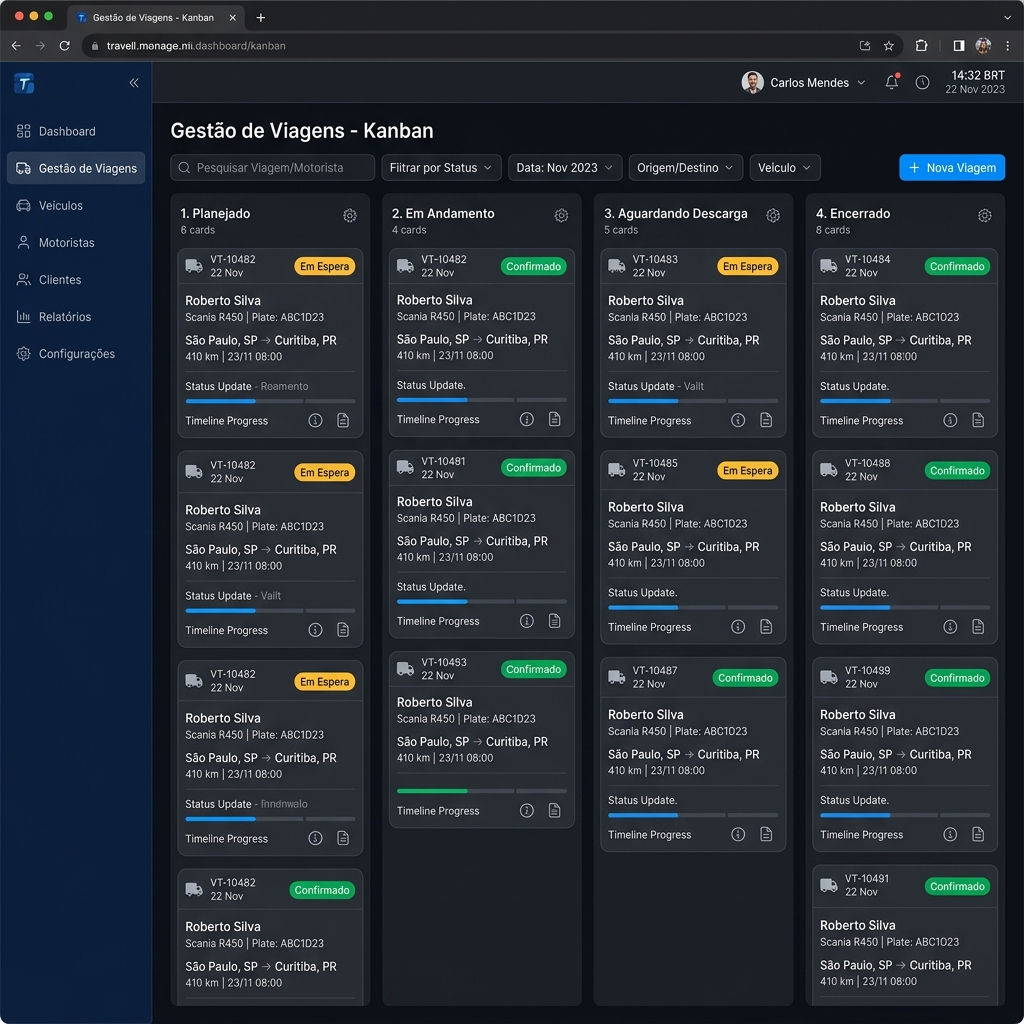Click VT-10499 card ID

(x=867, y=671)
